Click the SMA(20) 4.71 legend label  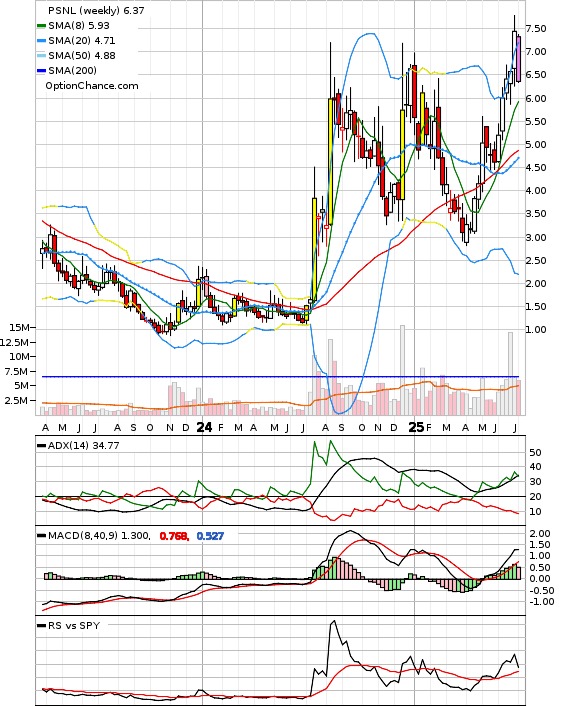[82, 41]
